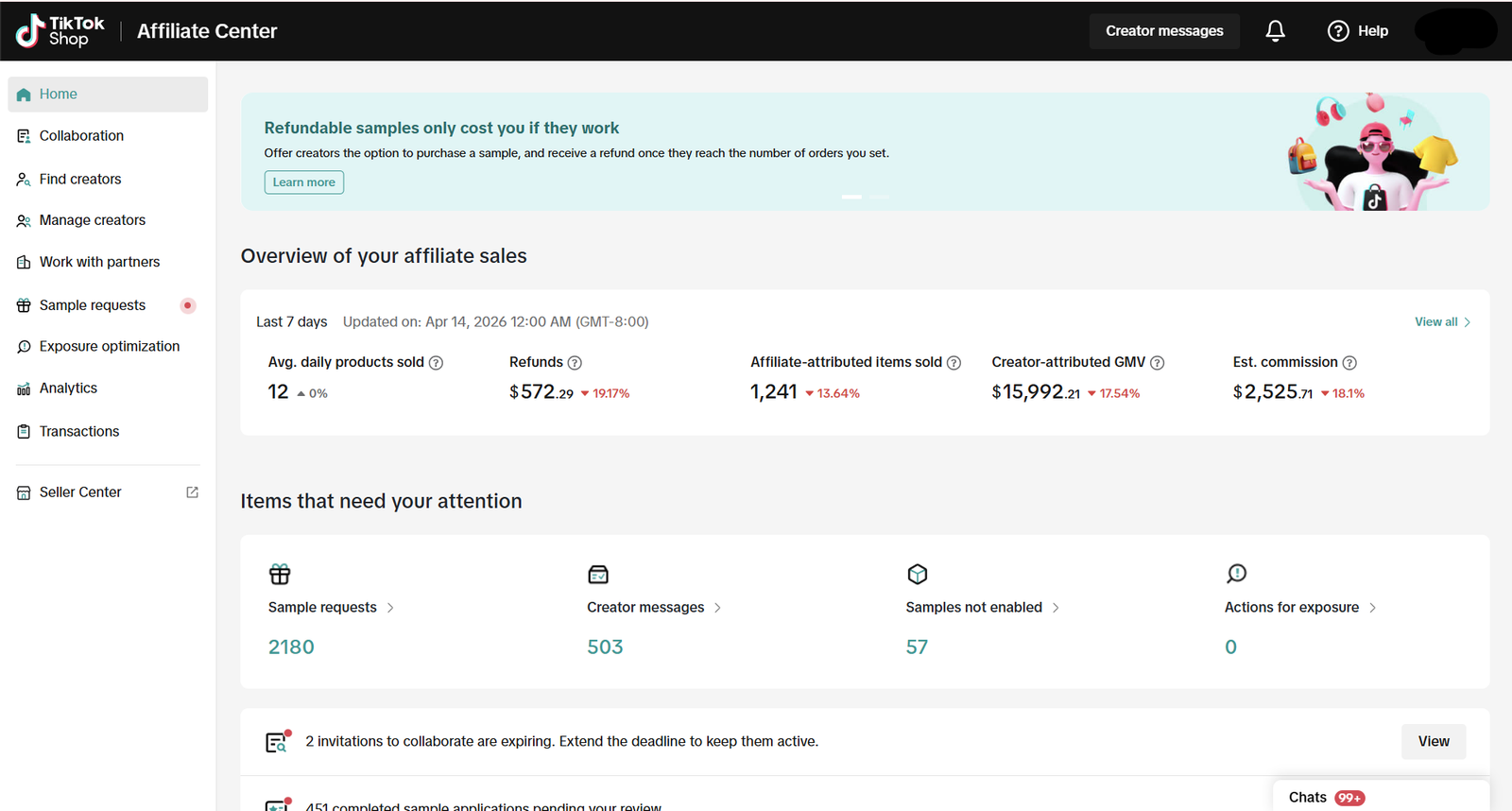Screen dimensions: 1512x811
Task: Click the Home house icon in sidebar
Action: pos(24,95)
